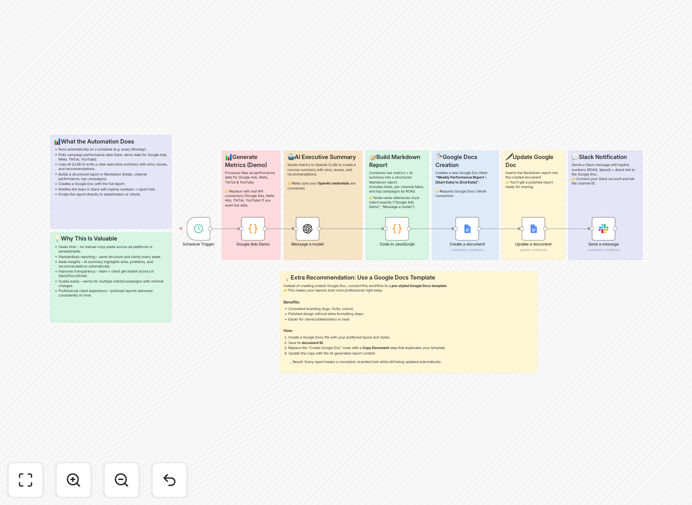The width and height of the screenshot is (692, 505).
Task: Open the OpenAI Message a model node
Action: (x=308, y=229)
